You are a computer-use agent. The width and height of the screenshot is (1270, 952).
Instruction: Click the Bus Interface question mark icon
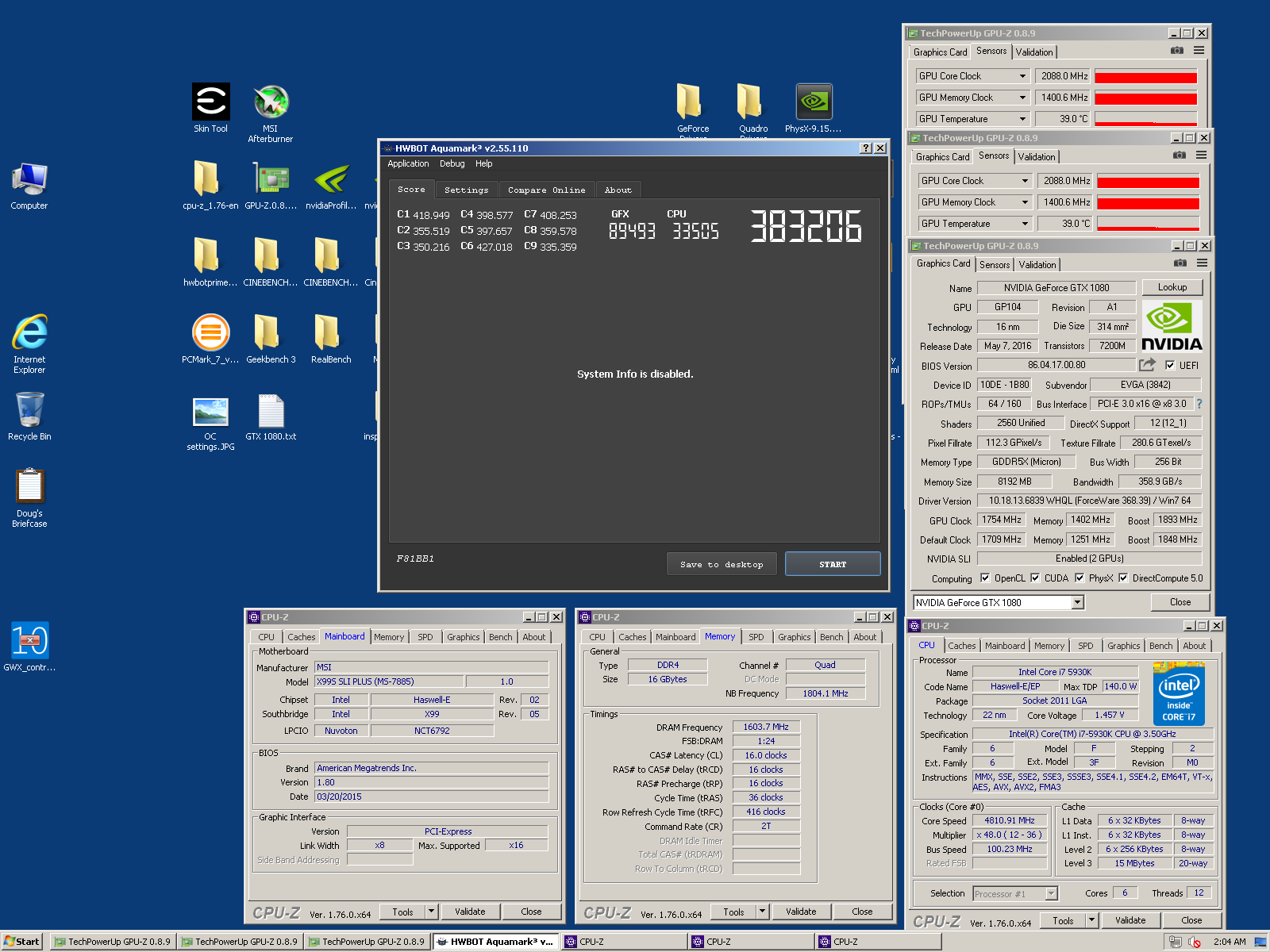[1199, 404]
